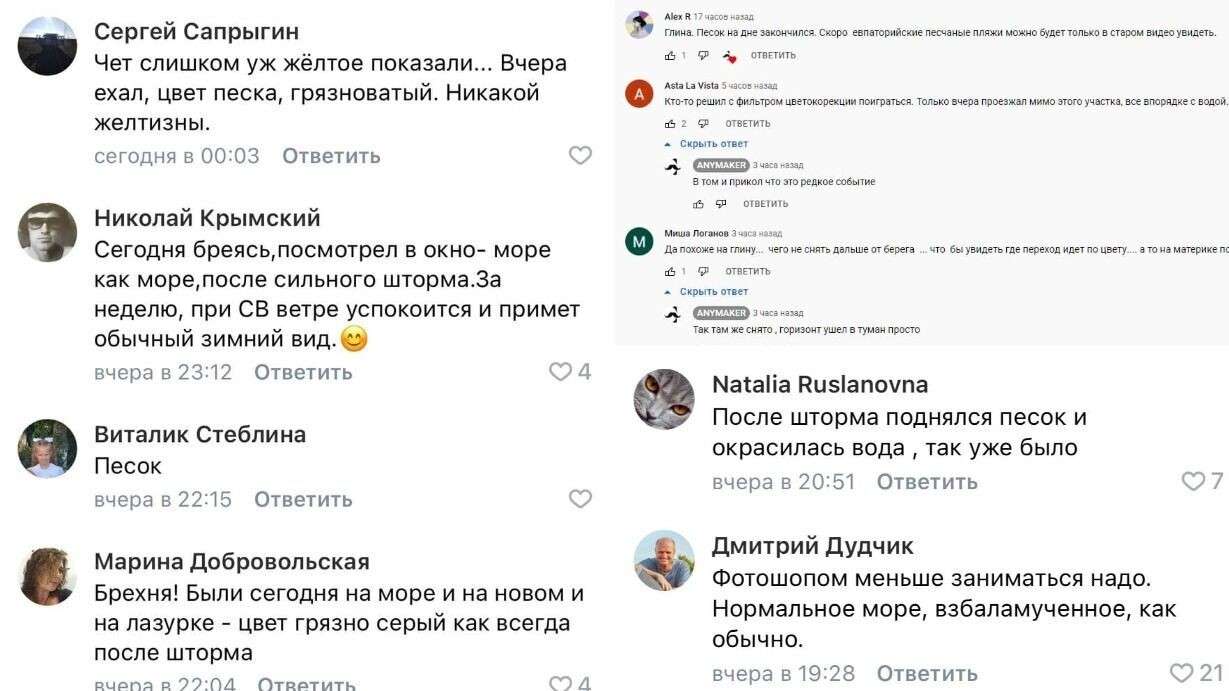Click Ответить under Сергей Сапрыгин's comment
Image resolution: width=1229 pixels, height=691 pixels.
(x=332, y=155)
